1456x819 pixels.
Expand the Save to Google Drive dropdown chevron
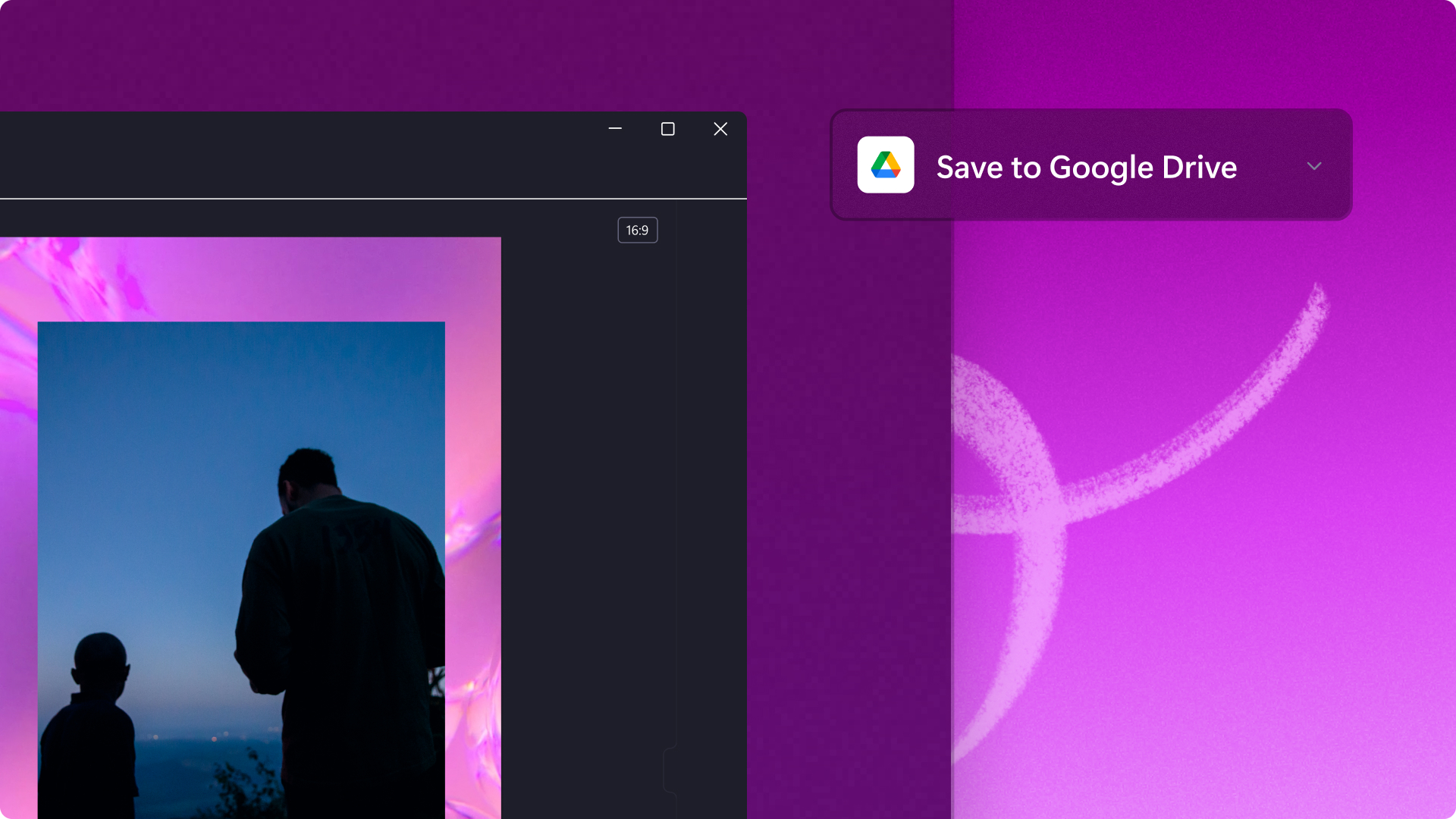[1314, 166]
